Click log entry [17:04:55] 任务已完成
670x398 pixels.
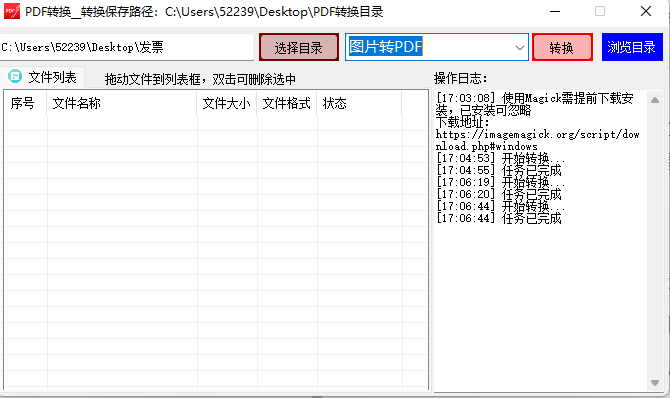(x=498, y=171)
